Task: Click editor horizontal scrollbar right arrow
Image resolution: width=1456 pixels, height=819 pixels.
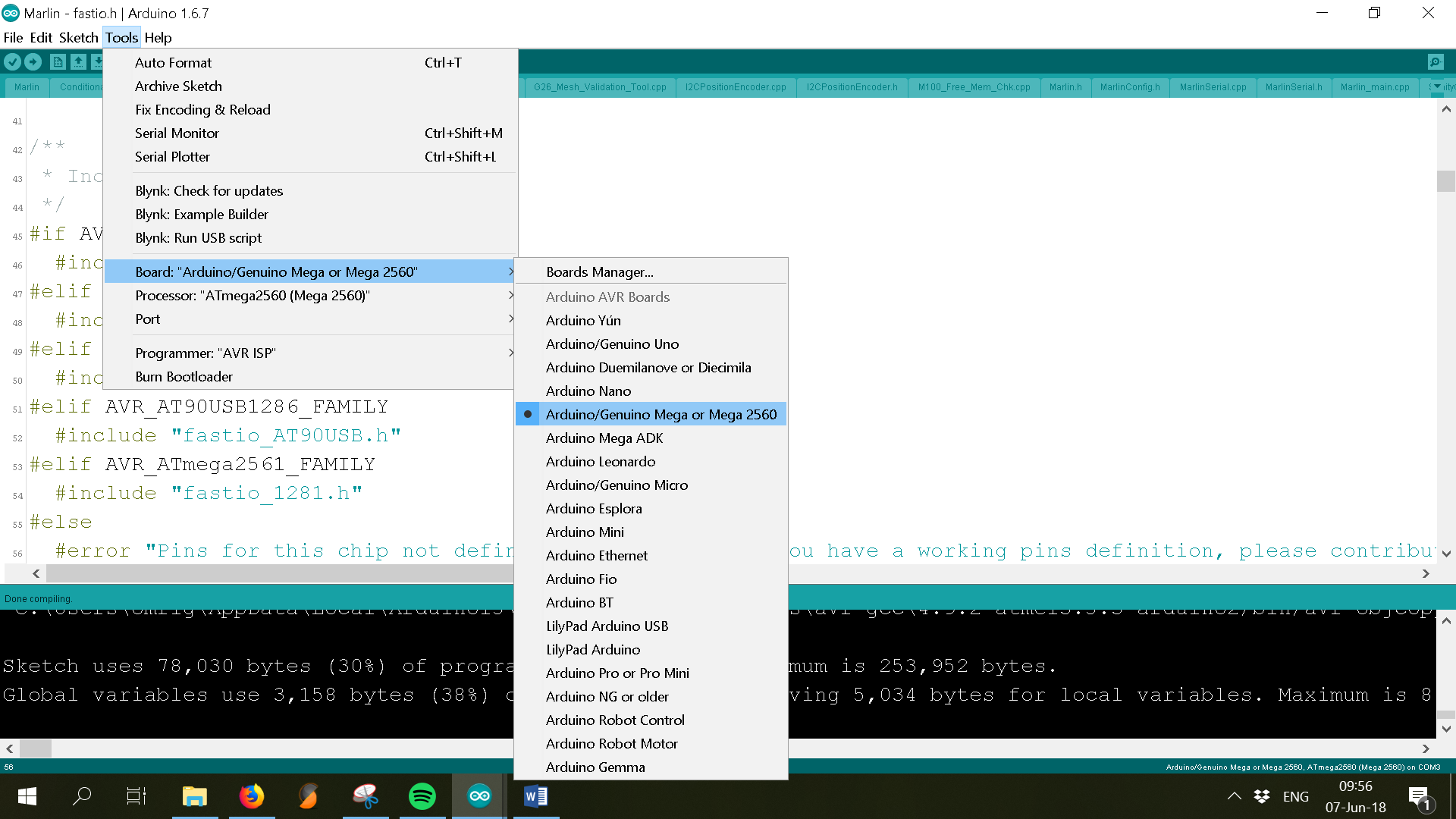Action: 1426,574
